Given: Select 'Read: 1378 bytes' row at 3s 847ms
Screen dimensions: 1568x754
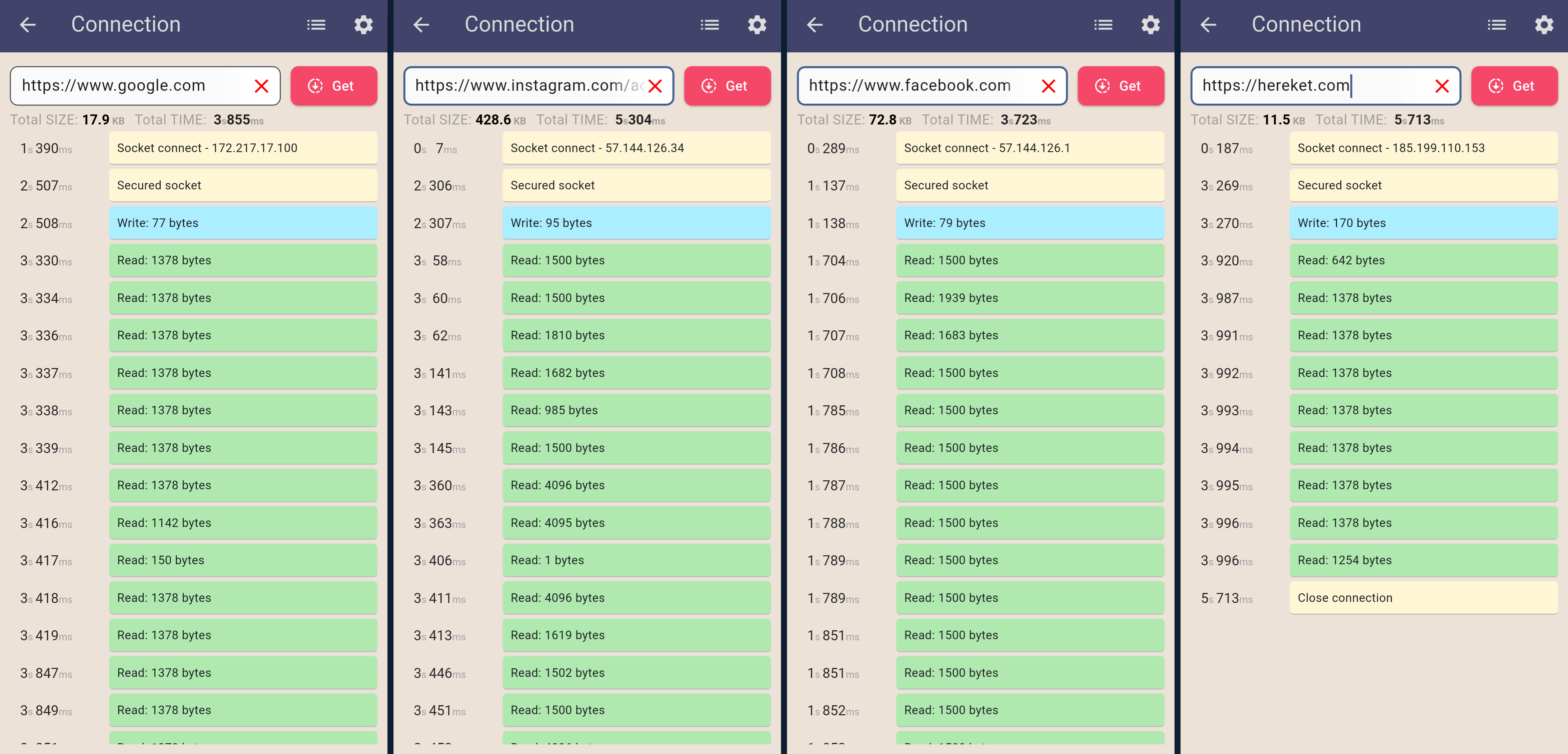Looking at the screenshot, I should pyautogui.click(x=243, y=673).
